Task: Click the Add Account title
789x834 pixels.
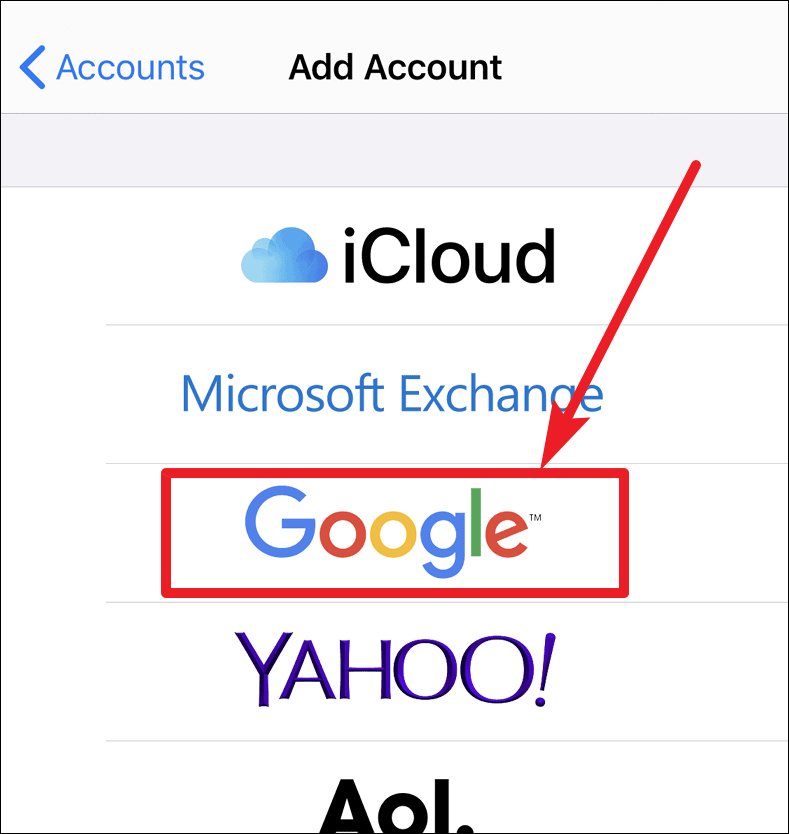Action: tap(395, 68)
